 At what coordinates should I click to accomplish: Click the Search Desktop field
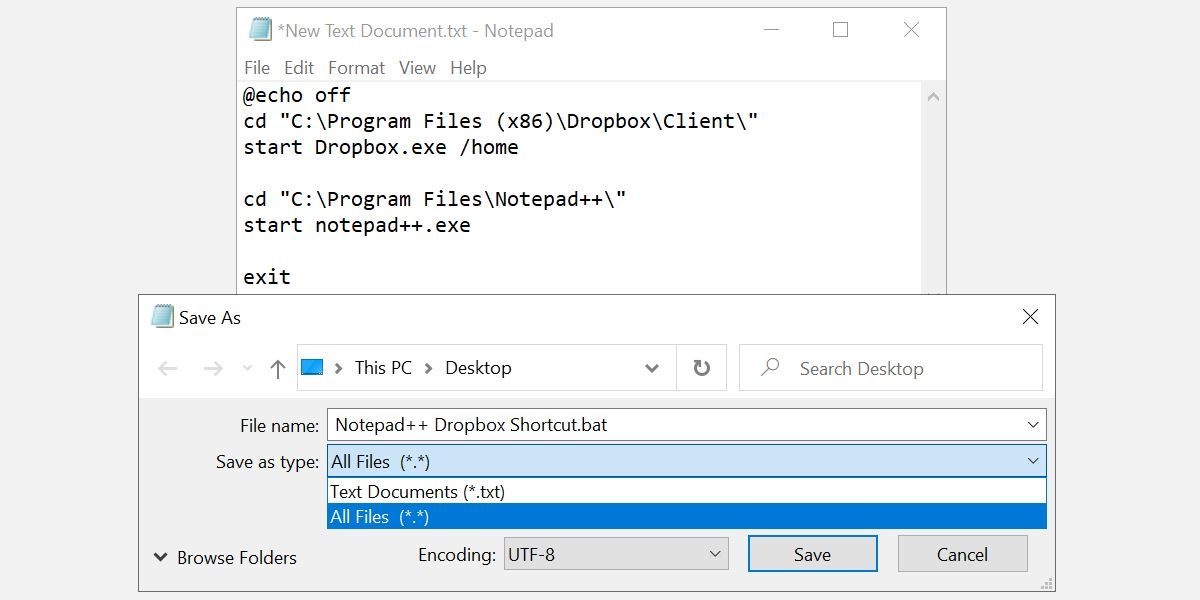pos(900,369)
